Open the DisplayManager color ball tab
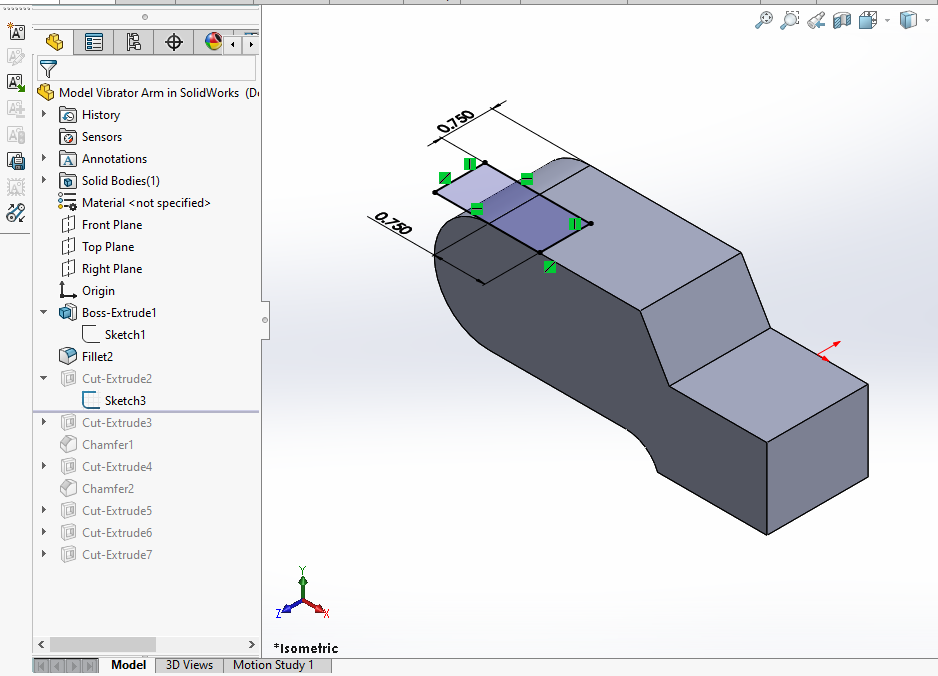 pos(212,42)
